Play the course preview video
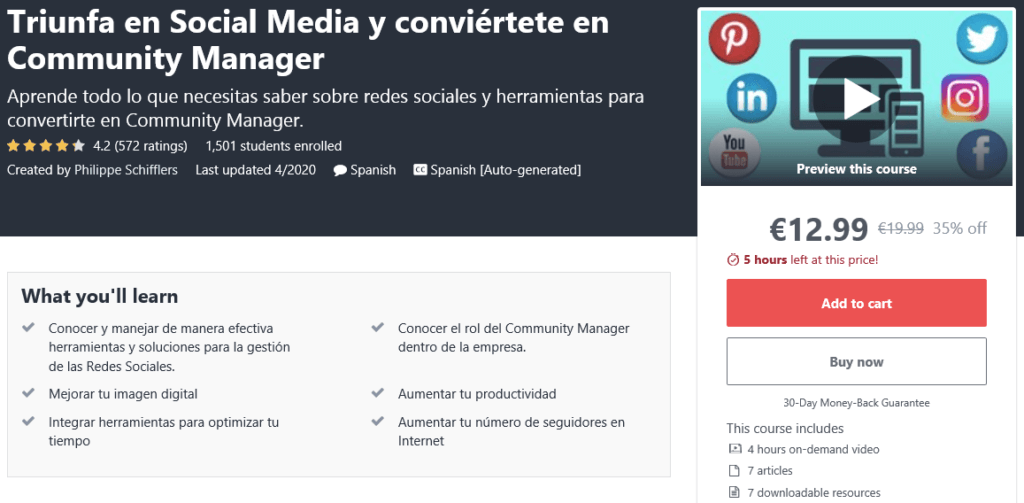The width and height of the screenshot is (1024, 503). coord(857,97)
